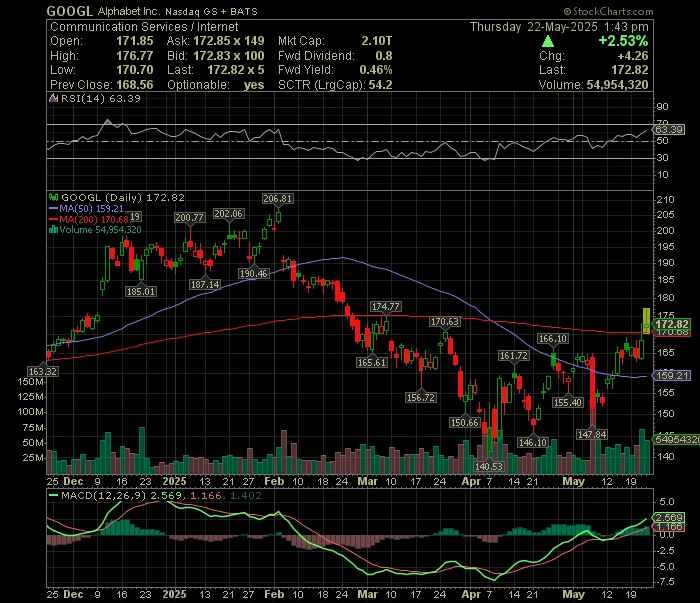Viewport: 700px width, 603px height.
Task: Click the Fwd Yield value 0.46%
Action: [x=375, y=70]
